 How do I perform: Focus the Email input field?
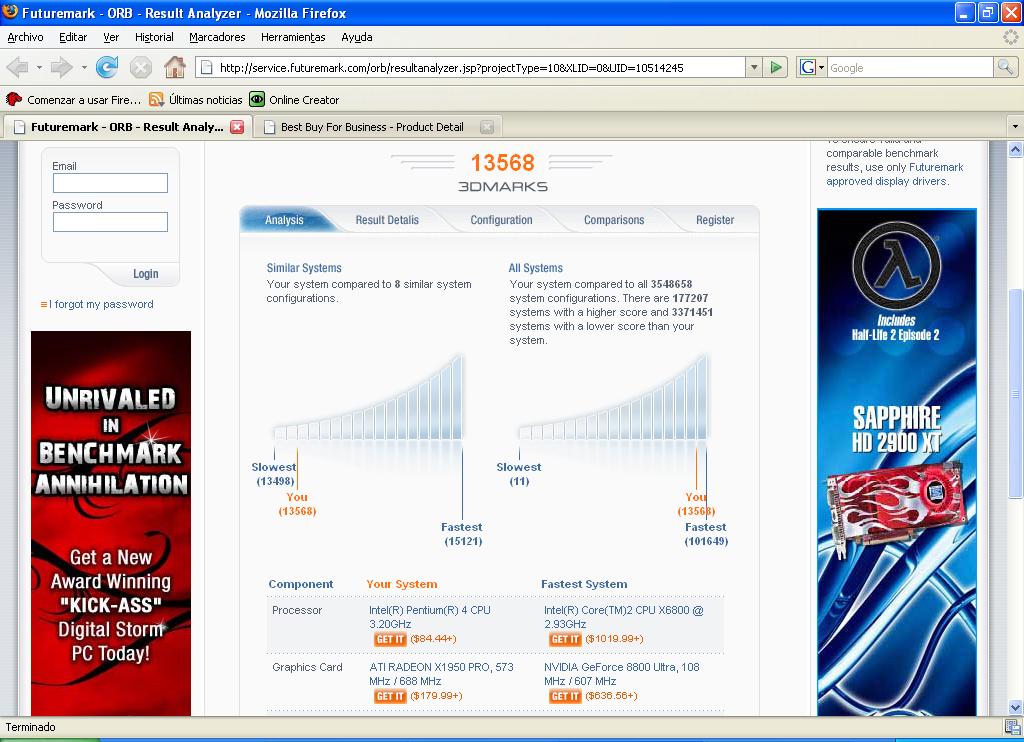click(110, 183)
